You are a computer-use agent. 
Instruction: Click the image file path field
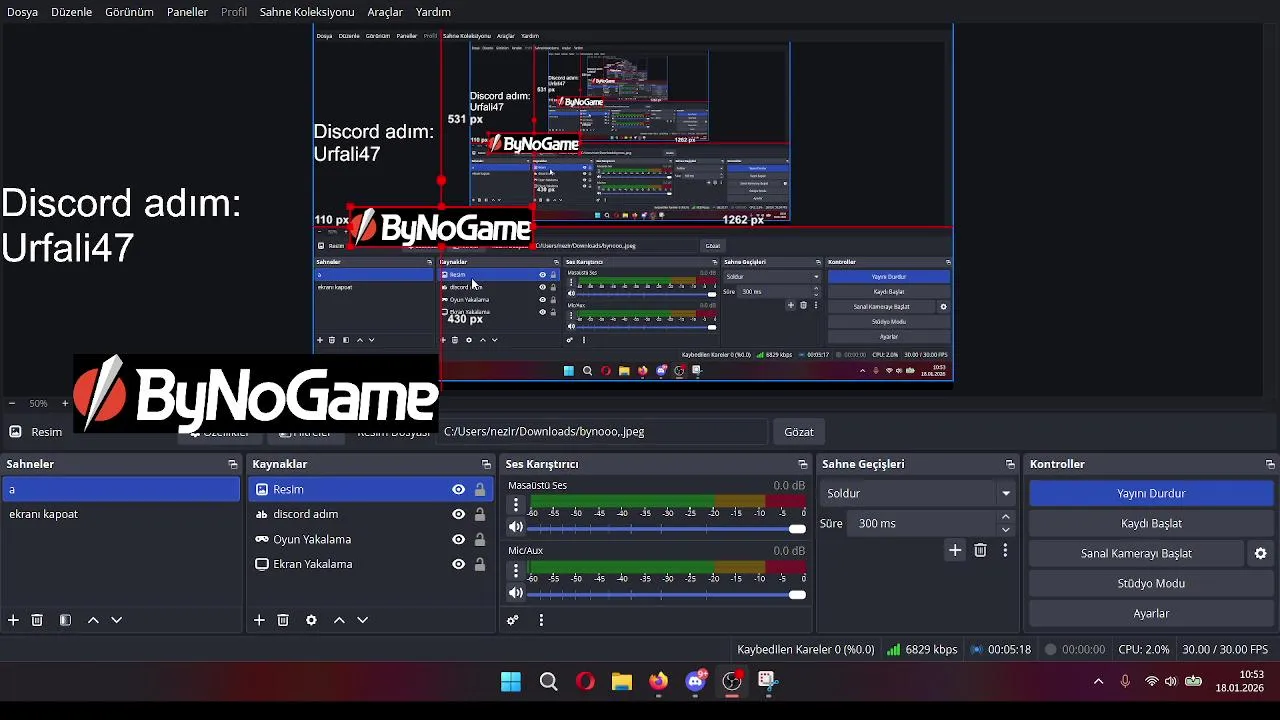point(602,431)
